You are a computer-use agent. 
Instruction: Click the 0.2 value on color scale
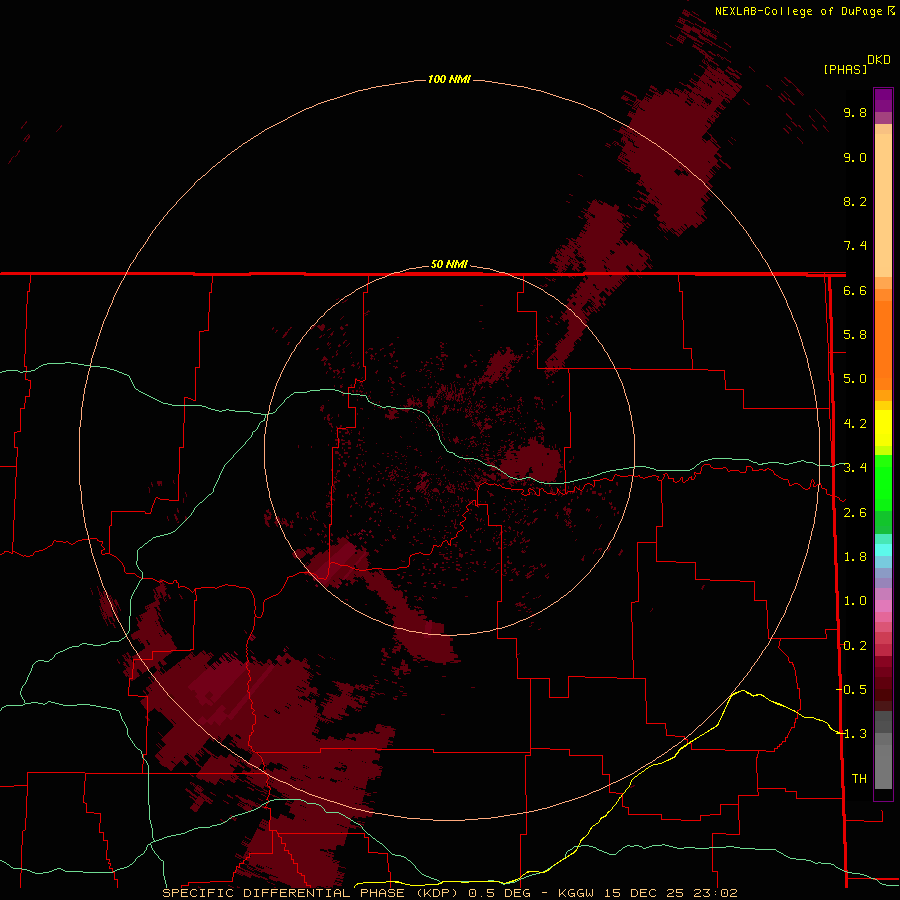[x=855, y=646]
